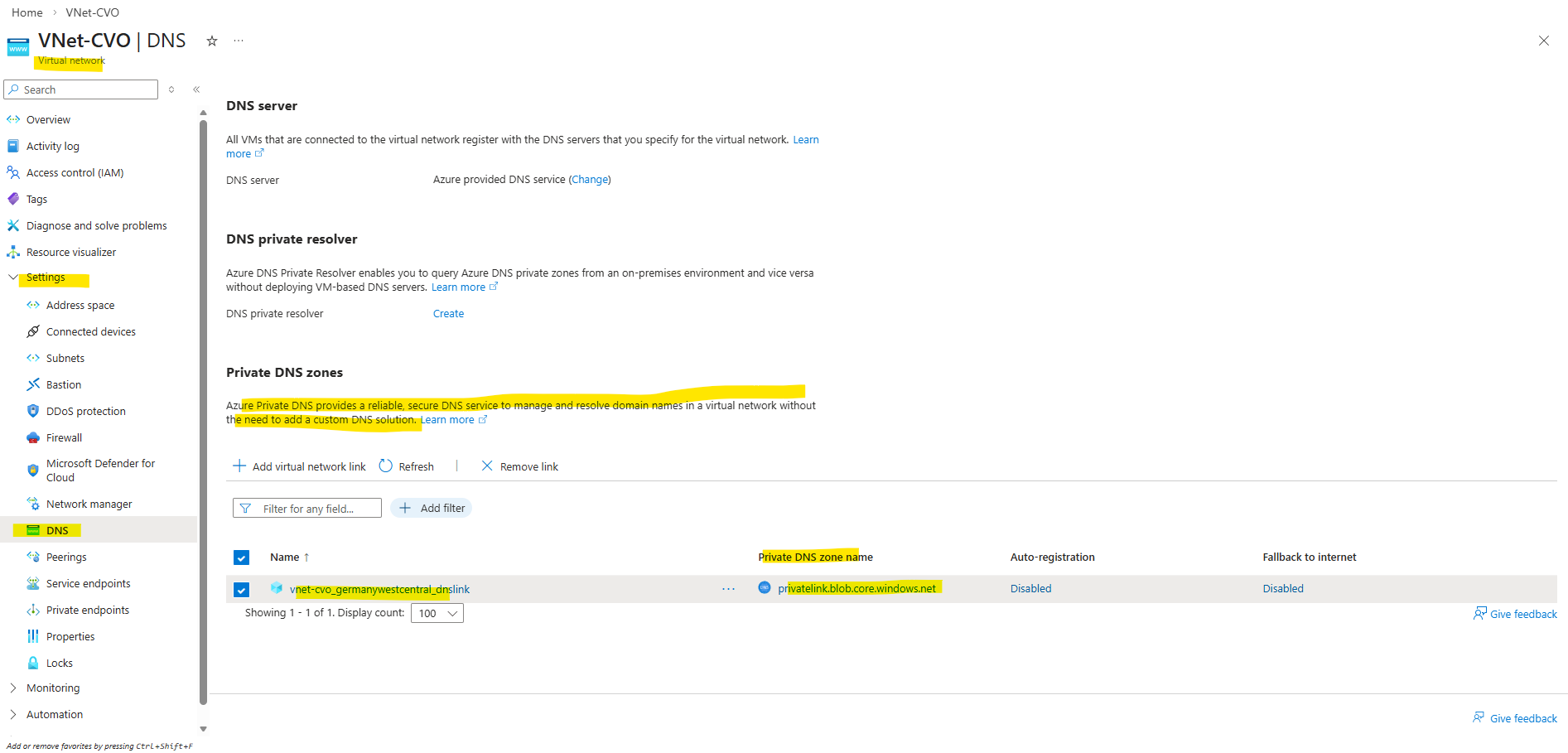Click the DDoS protection shield icon
Image resolution: width=1568 pixels, height=753 pixels.
[x=33, y=411]
